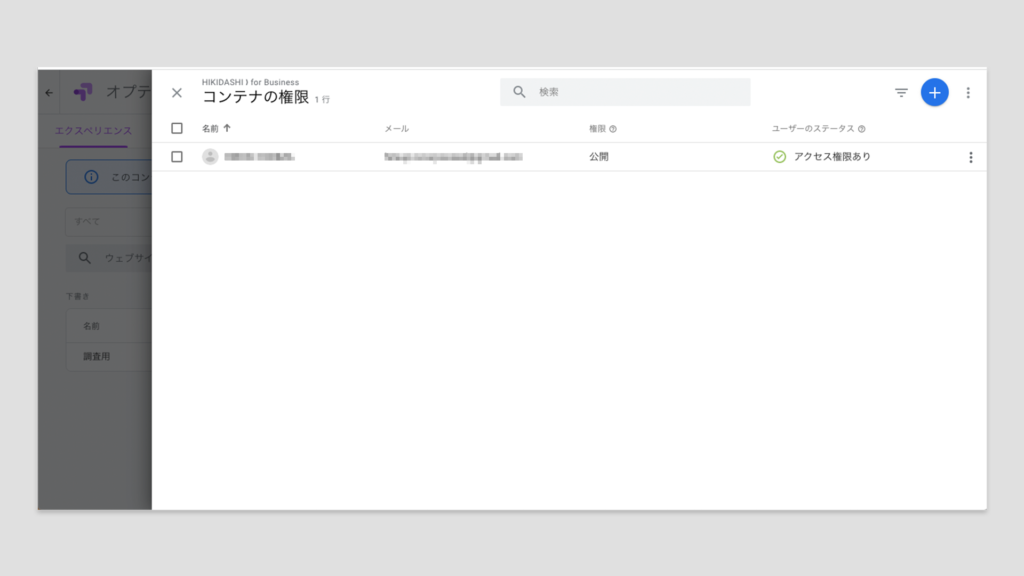This screenshot has height=576, width=1024.
Task: Open the filter icon in panel header
Action: 901,93
